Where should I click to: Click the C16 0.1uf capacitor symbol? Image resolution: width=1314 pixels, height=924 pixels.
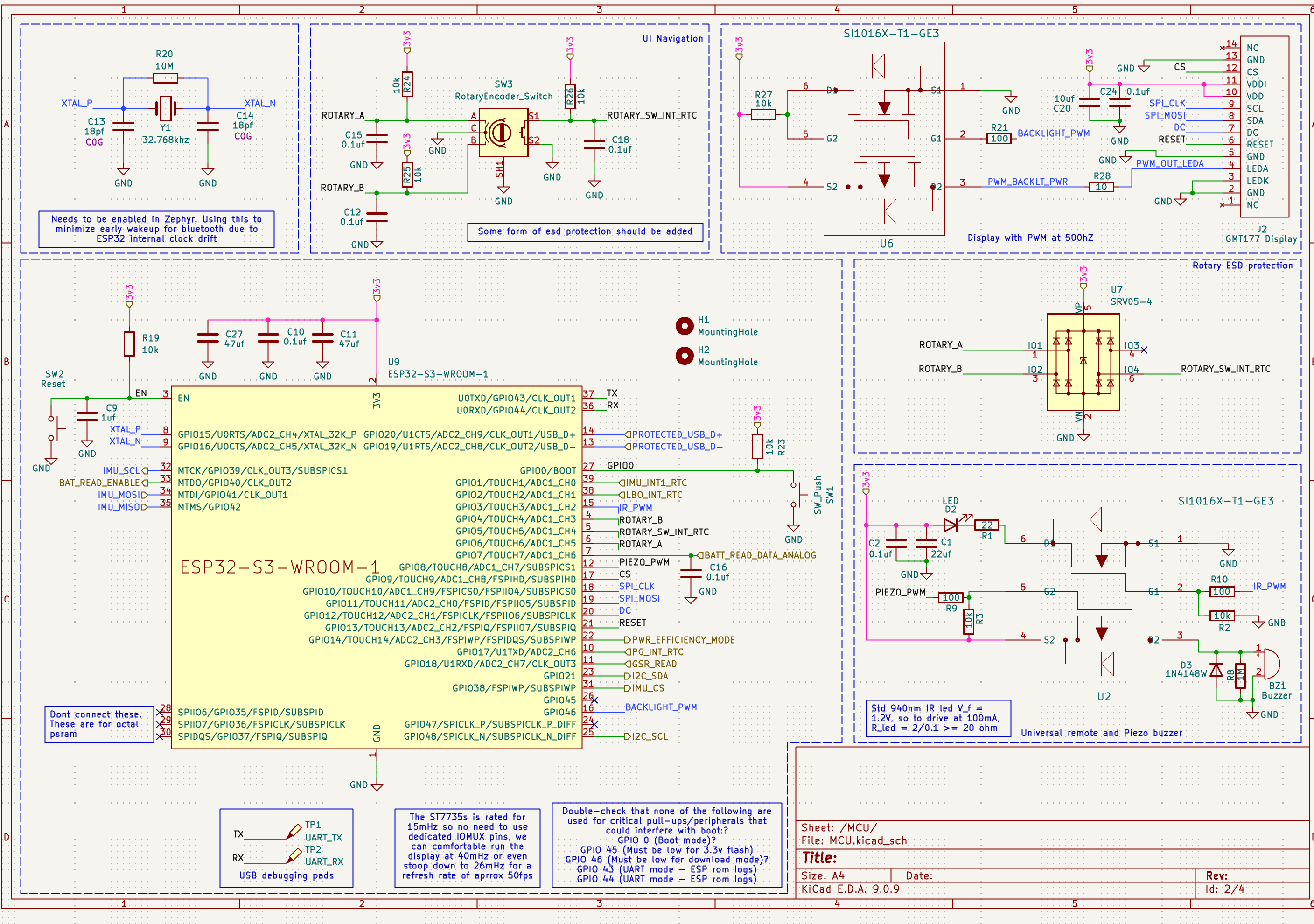coord(691,574)
